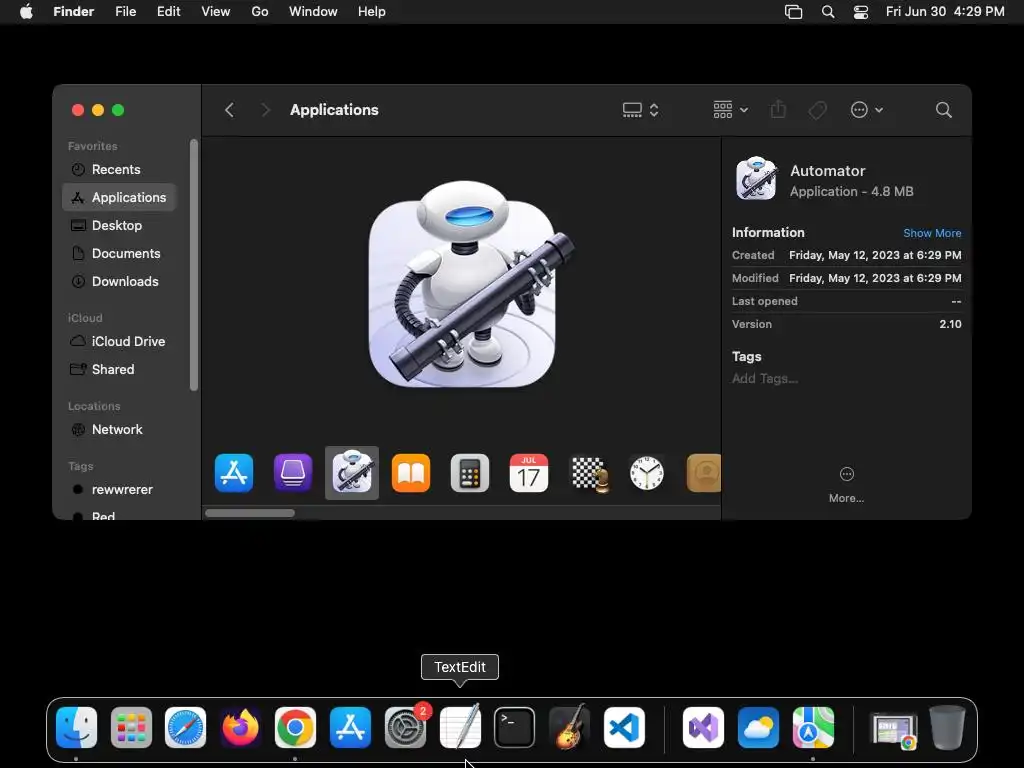
Task: Launch TextEdit from the Dock
Action: (460, 726)
